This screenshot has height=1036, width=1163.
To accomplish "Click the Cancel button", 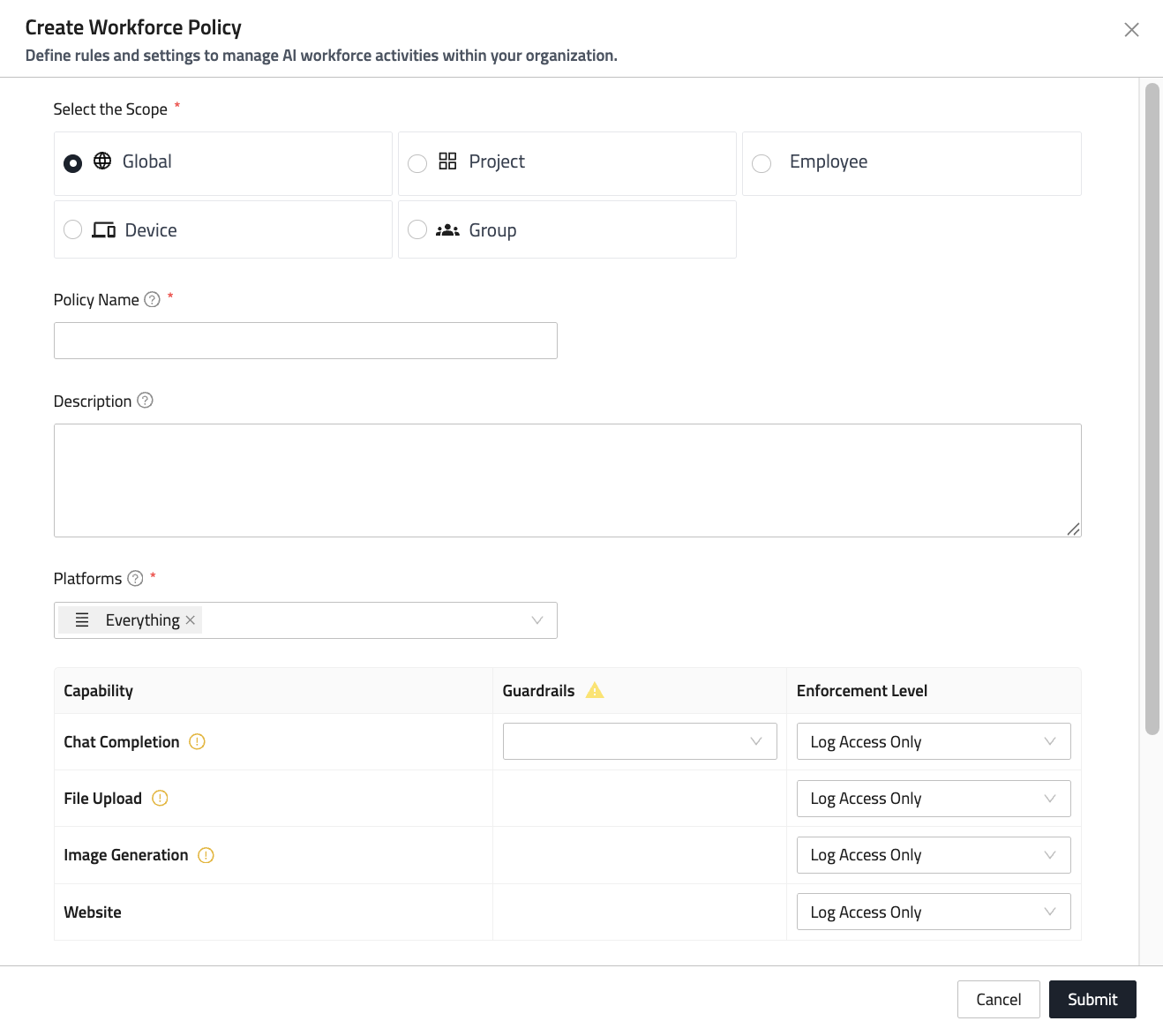I will pyautogui.click(x=998, y=999).
